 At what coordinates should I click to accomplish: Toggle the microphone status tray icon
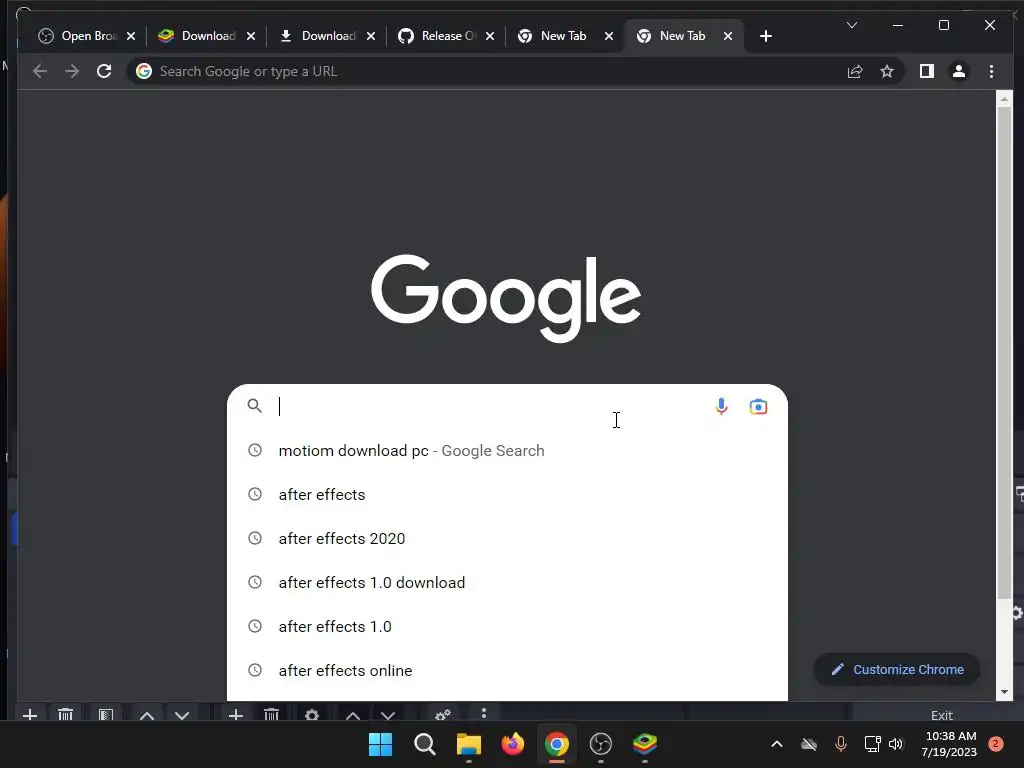coord(840,744)
